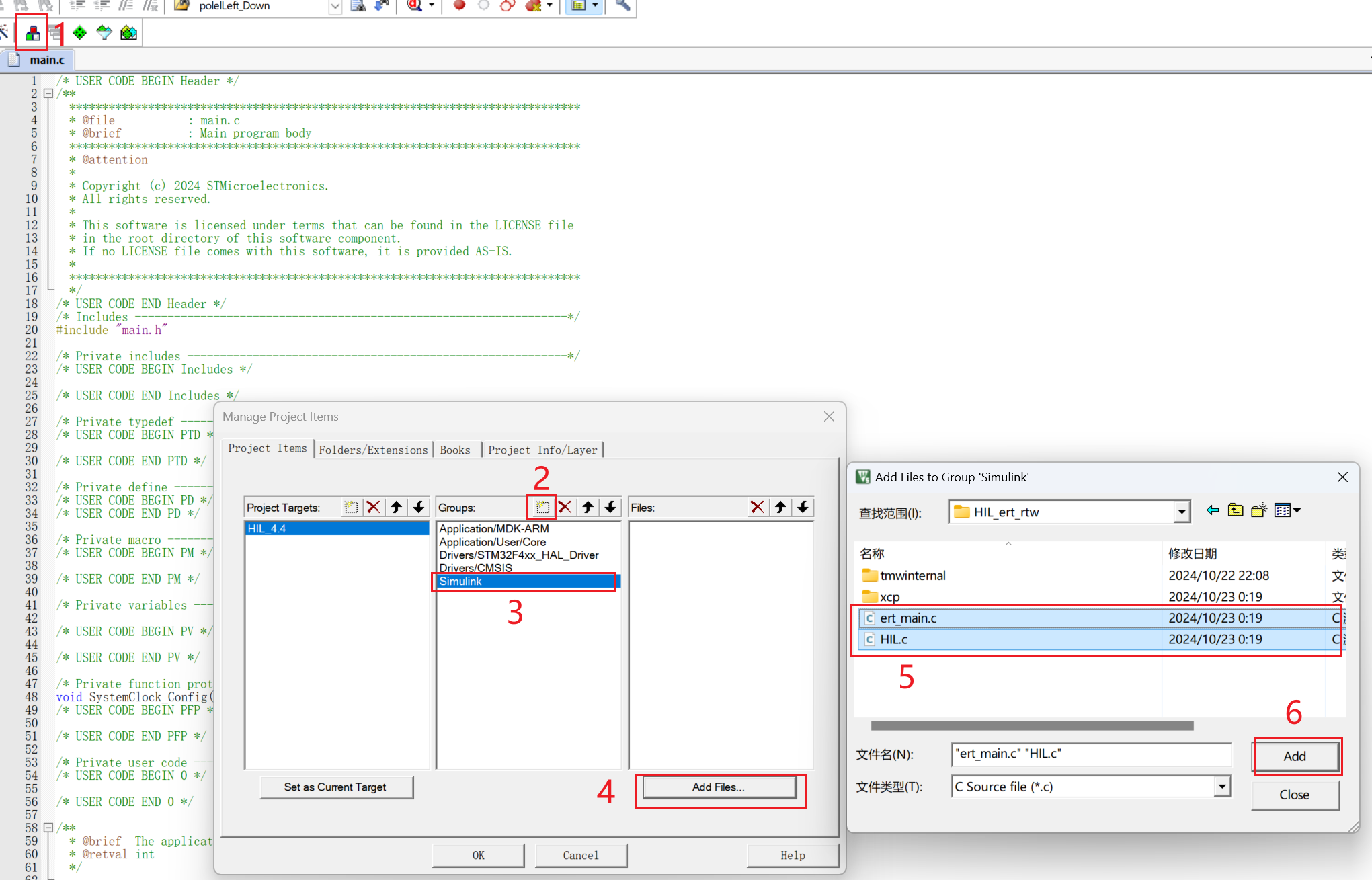Move target up in Project Targets
The image size is (1372, 880).
click(x=396, y=507)
